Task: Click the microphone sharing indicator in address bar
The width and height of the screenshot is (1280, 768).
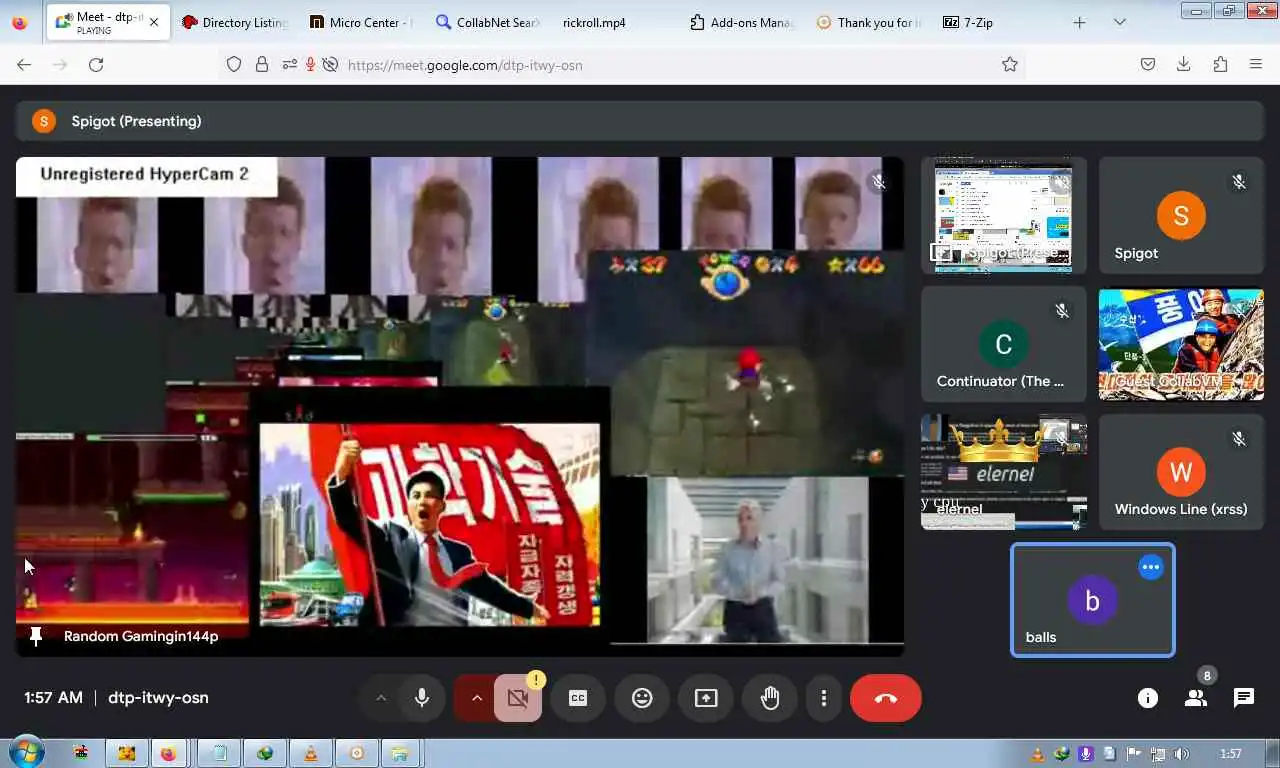Action: (x=310, y=64)
